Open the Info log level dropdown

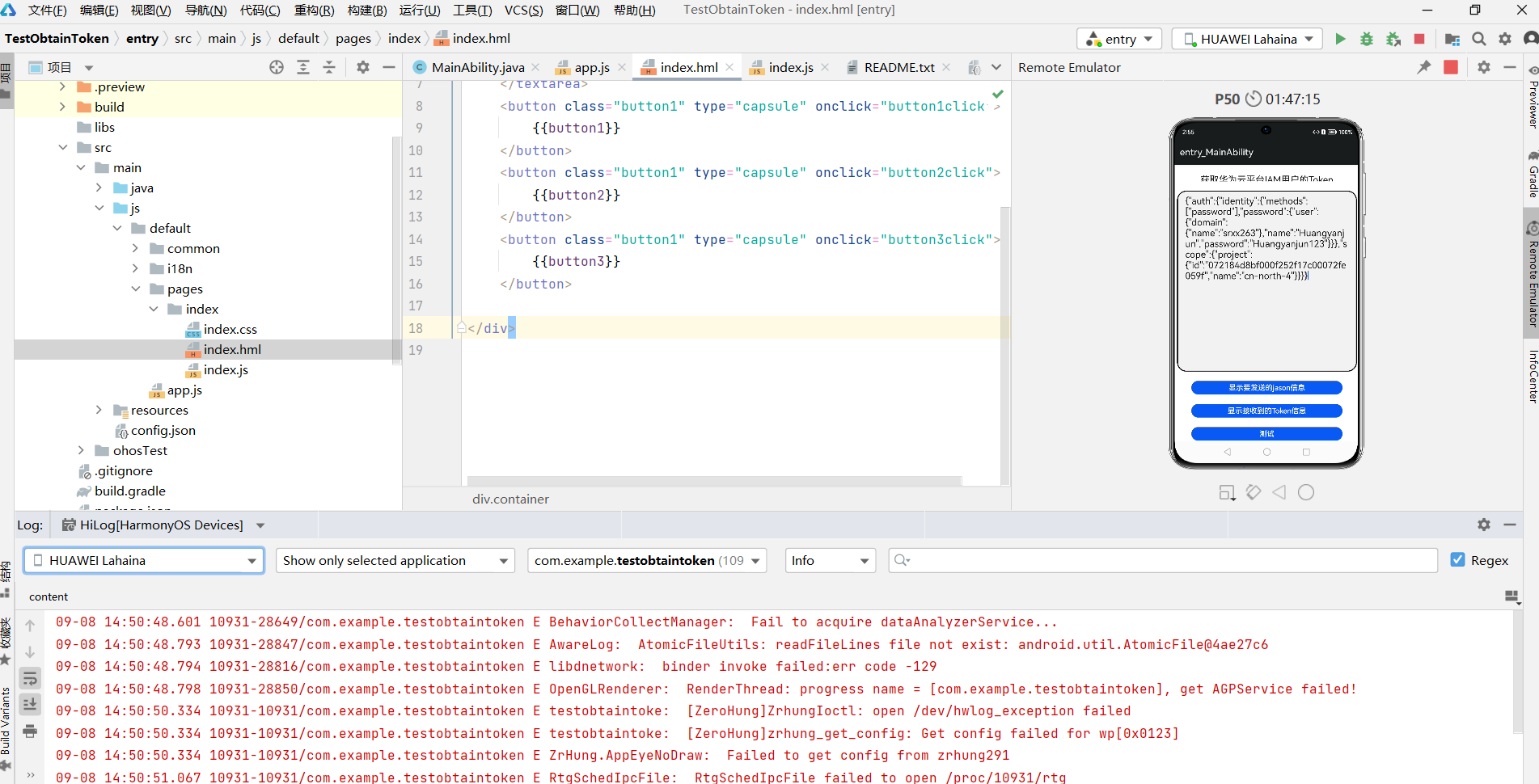point(831,560)
